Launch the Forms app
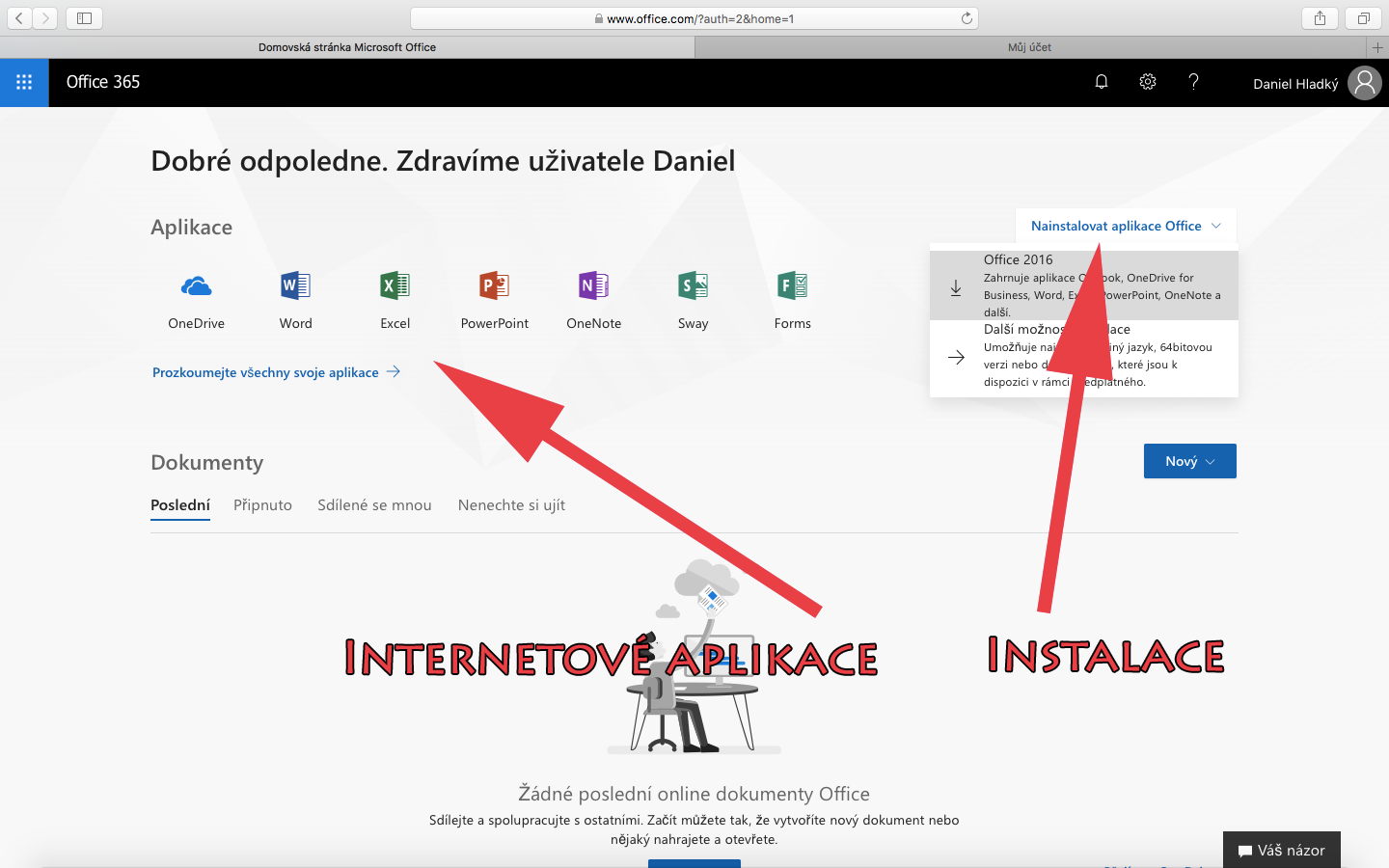Screen dimensions: 1389x868 [792, 300]
